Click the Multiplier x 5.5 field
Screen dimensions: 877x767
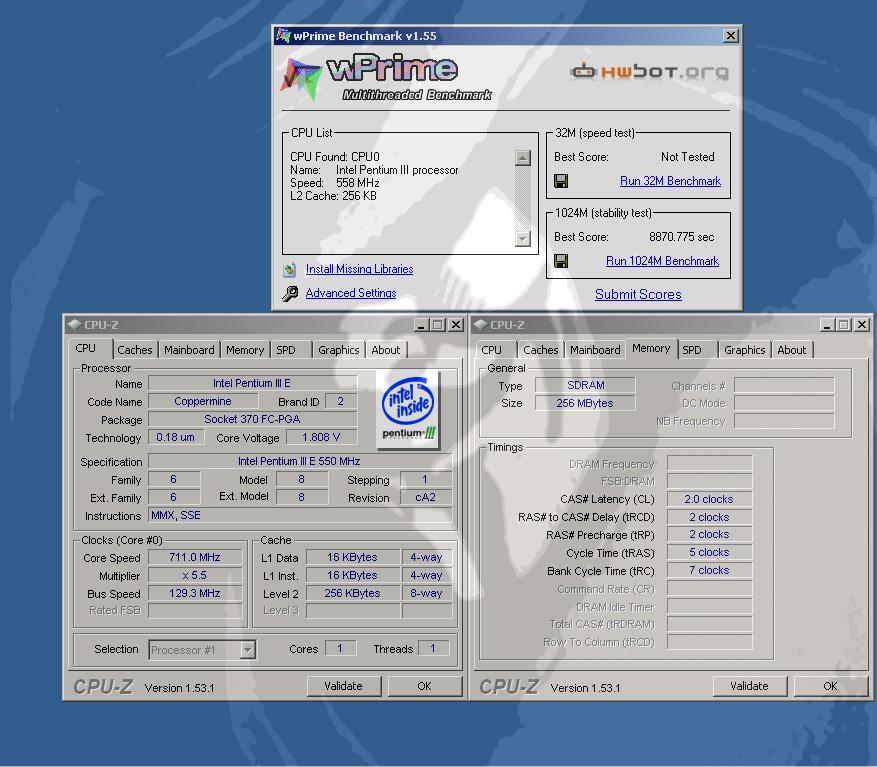(x=195, y=575)
